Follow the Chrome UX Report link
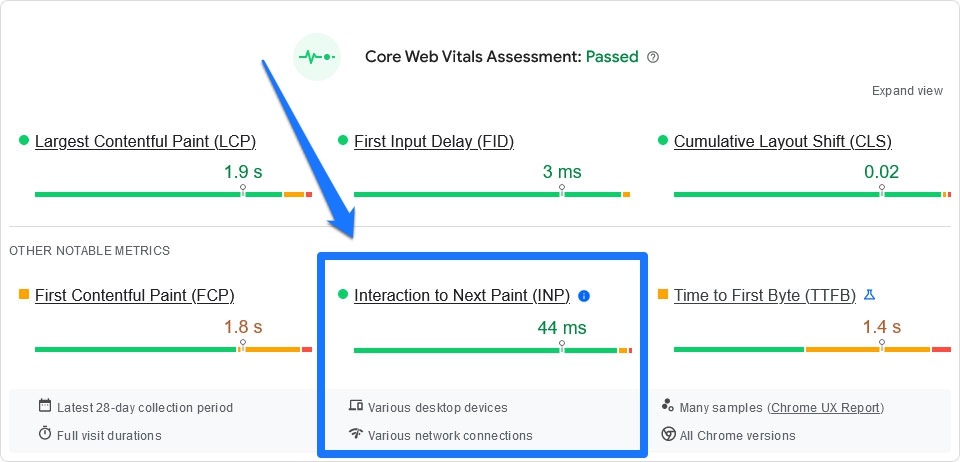 pos(826,408)
